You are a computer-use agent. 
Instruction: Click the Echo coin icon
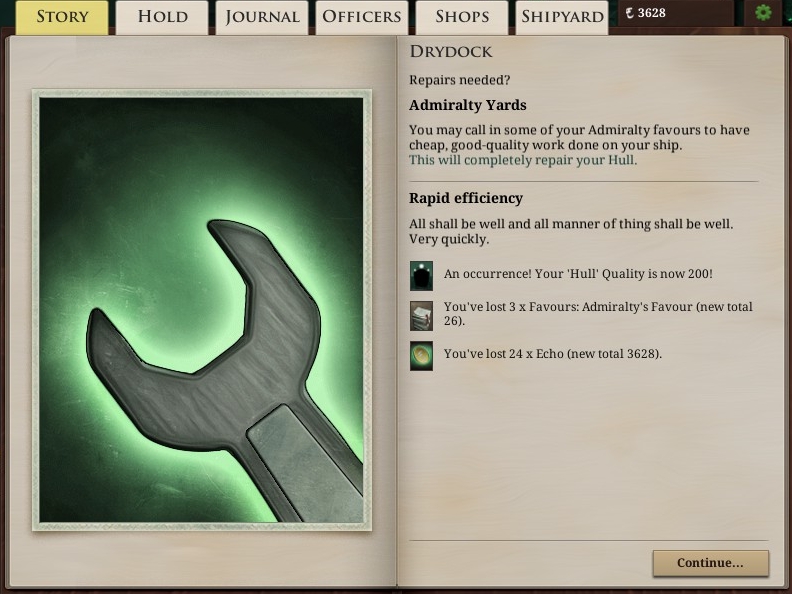pos(421,356)
